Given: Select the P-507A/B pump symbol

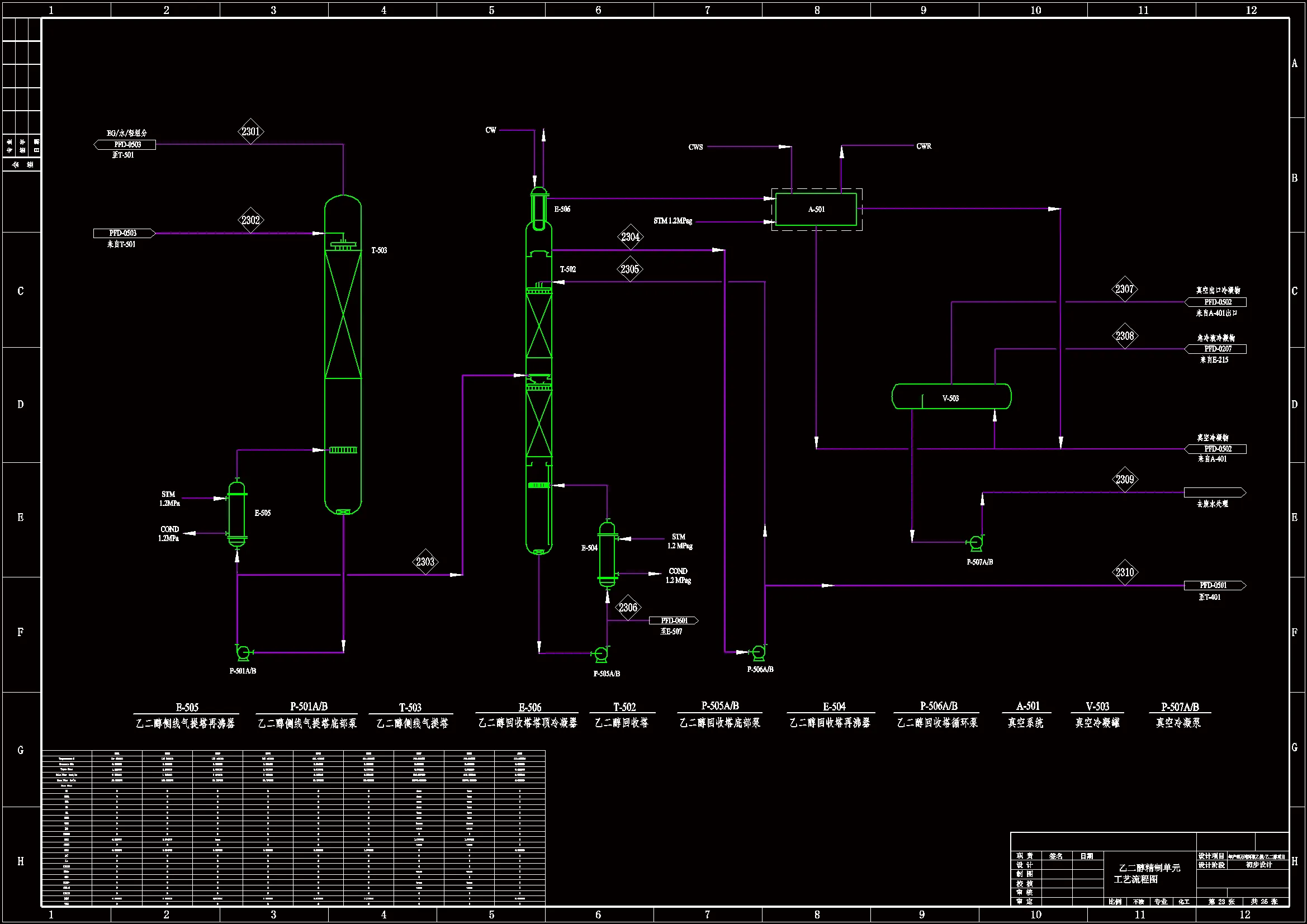Looking at the screenshot, I should pyautogui.click(x=975, y=543).
